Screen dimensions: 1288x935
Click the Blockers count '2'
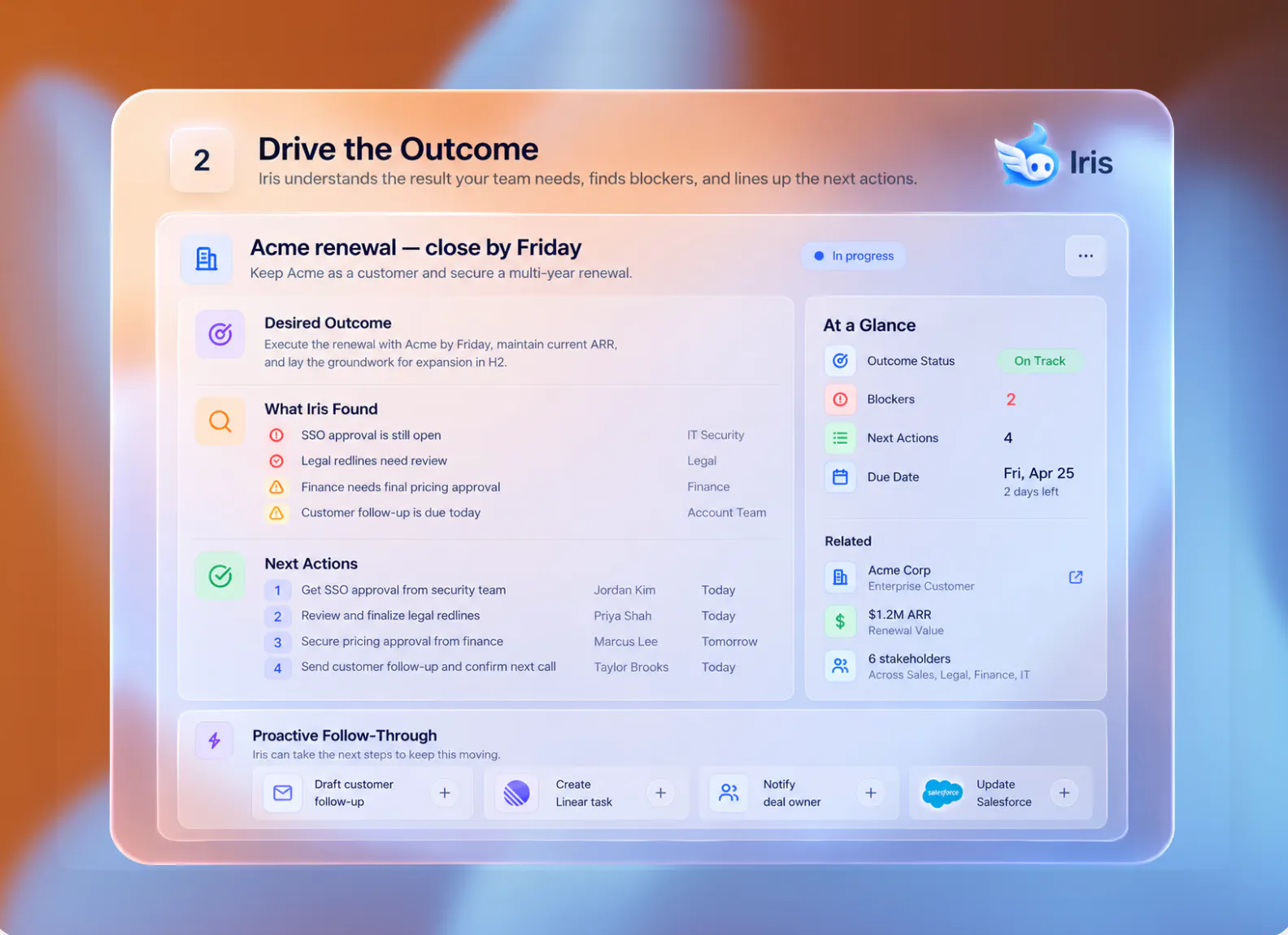(1011, 399)
